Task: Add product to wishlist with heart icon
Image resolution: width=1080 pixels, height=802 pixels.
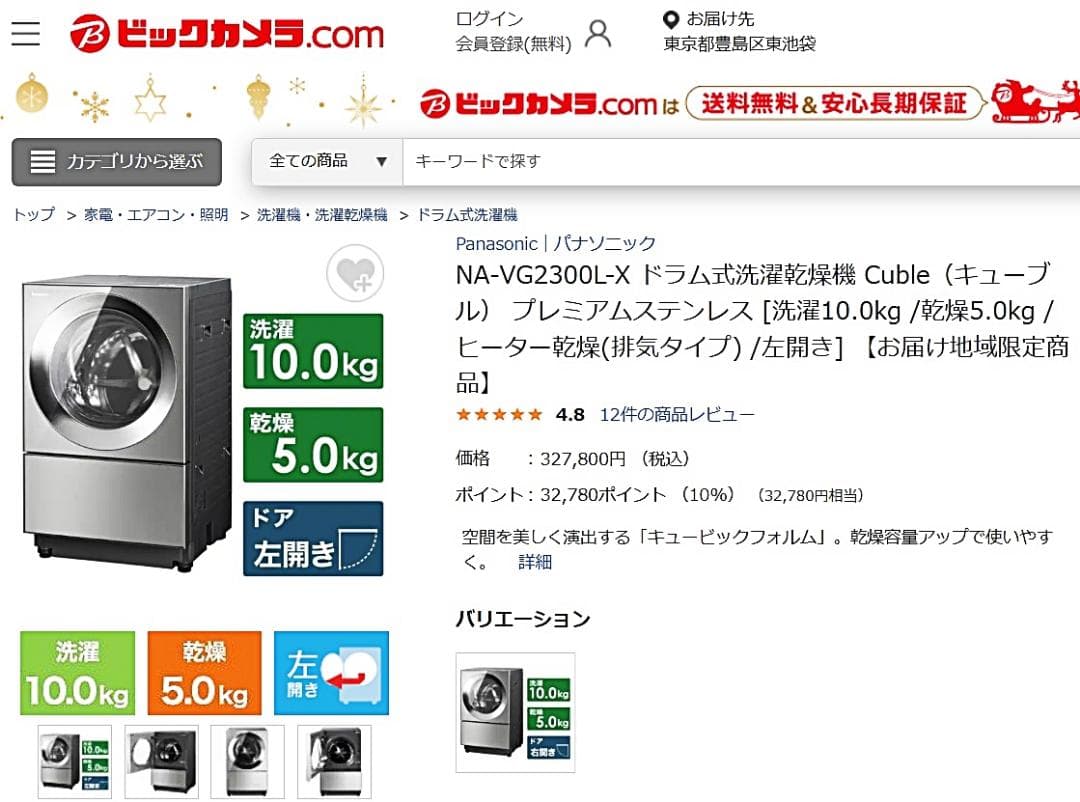Action: click(x=355, y=273)
